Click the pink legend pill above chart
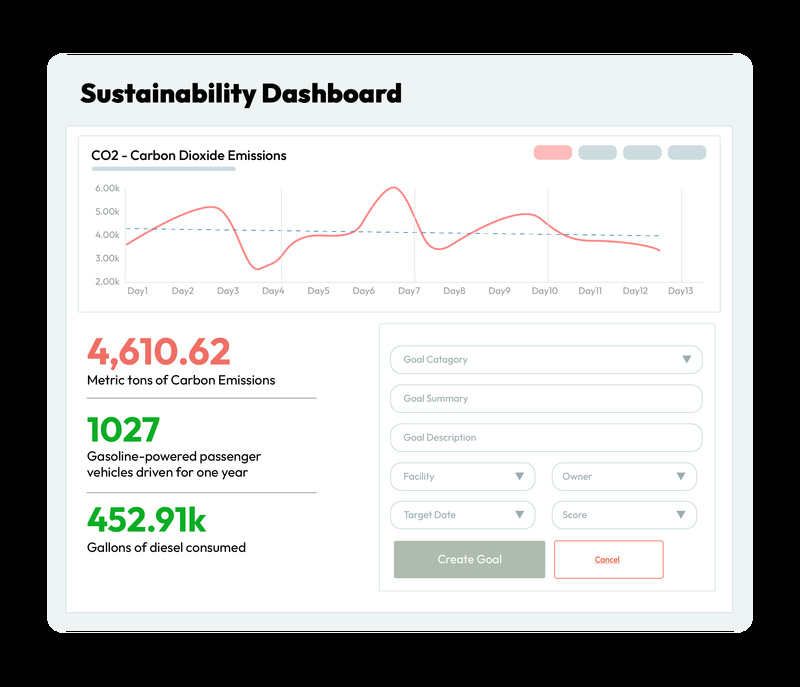The height and width of the screenshot is (687, 800). (x=552, y=153)
